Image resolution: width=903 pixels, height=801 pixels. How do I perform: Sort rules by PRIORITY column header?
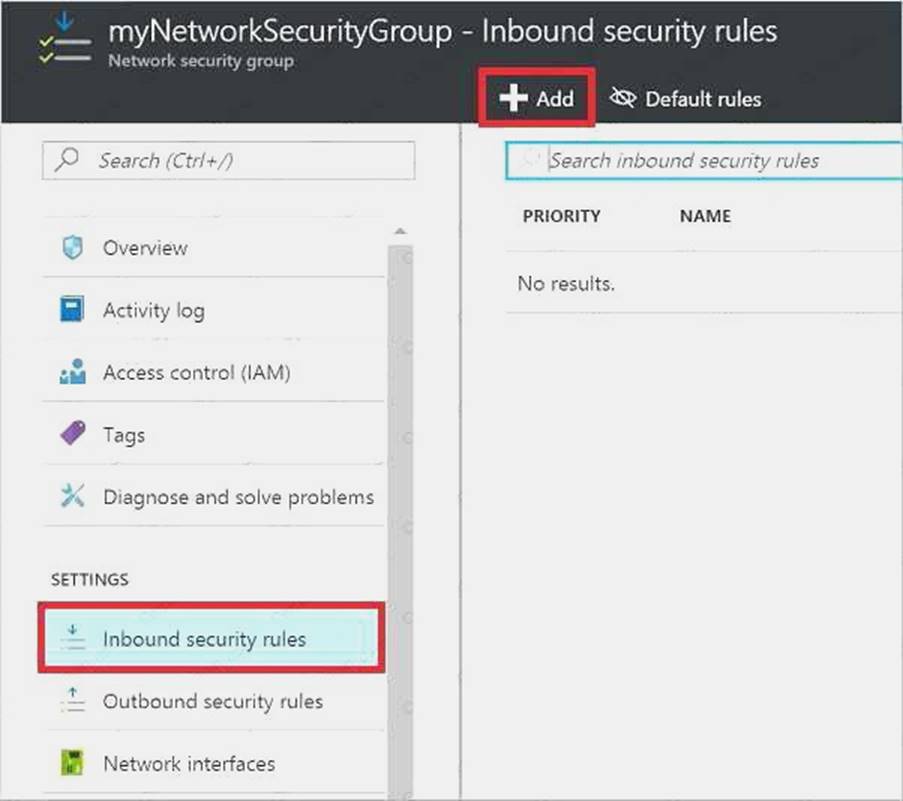point(561,216)
